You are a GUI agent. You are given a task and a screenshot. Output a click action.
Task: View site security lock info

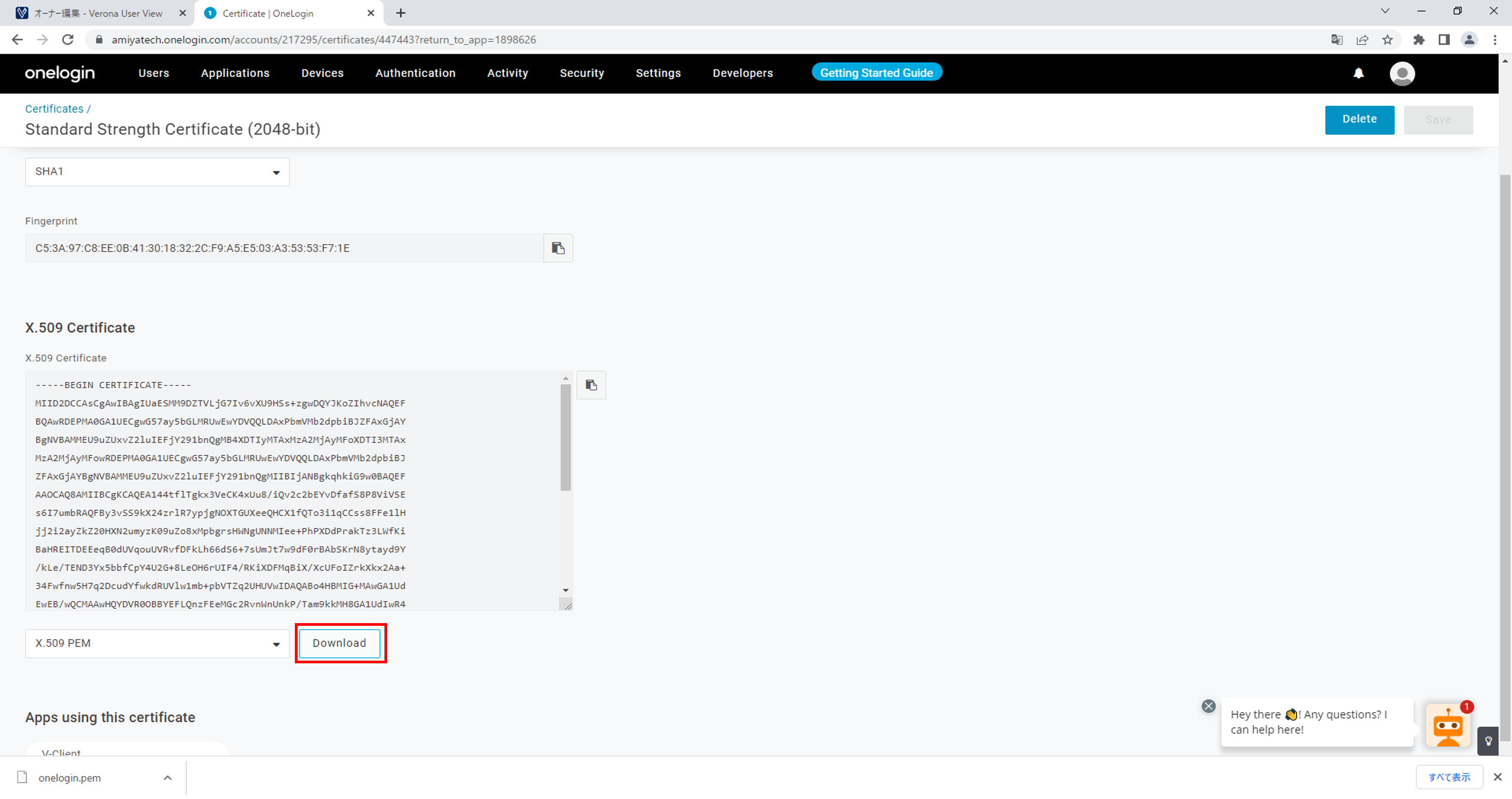(x=99, y=39)
